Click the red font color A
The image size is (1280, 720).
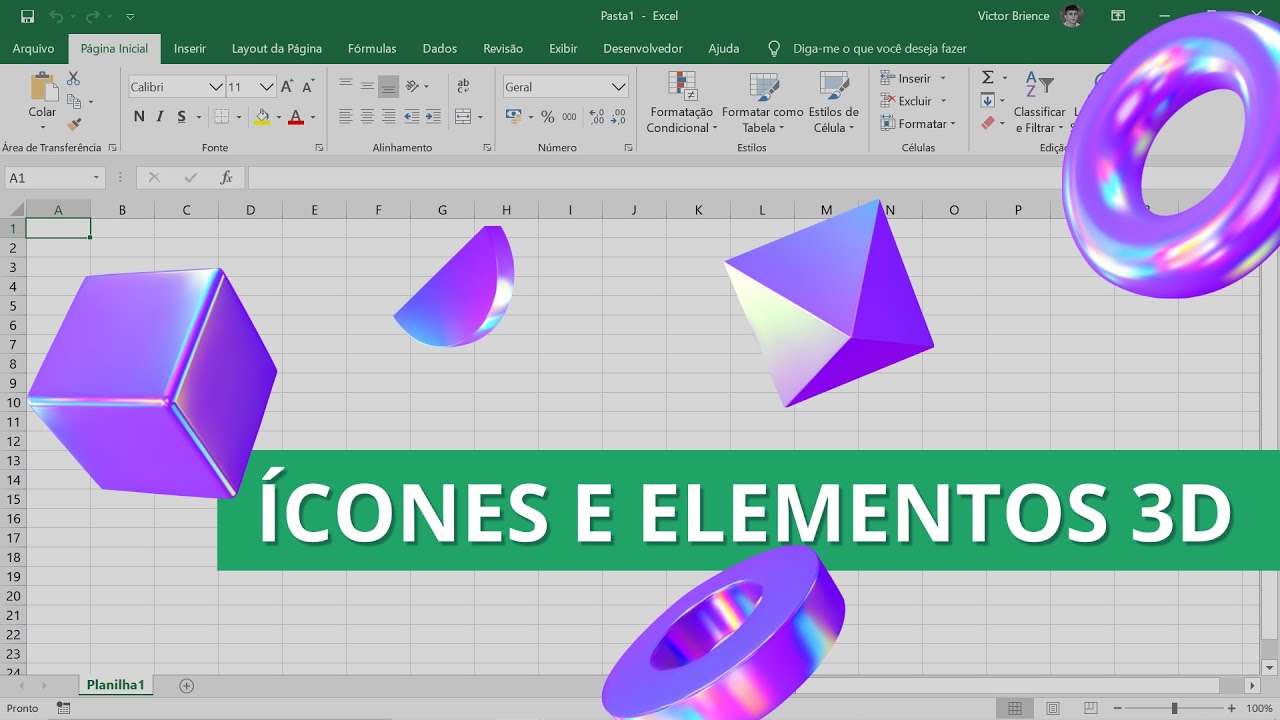click(295, 117)
